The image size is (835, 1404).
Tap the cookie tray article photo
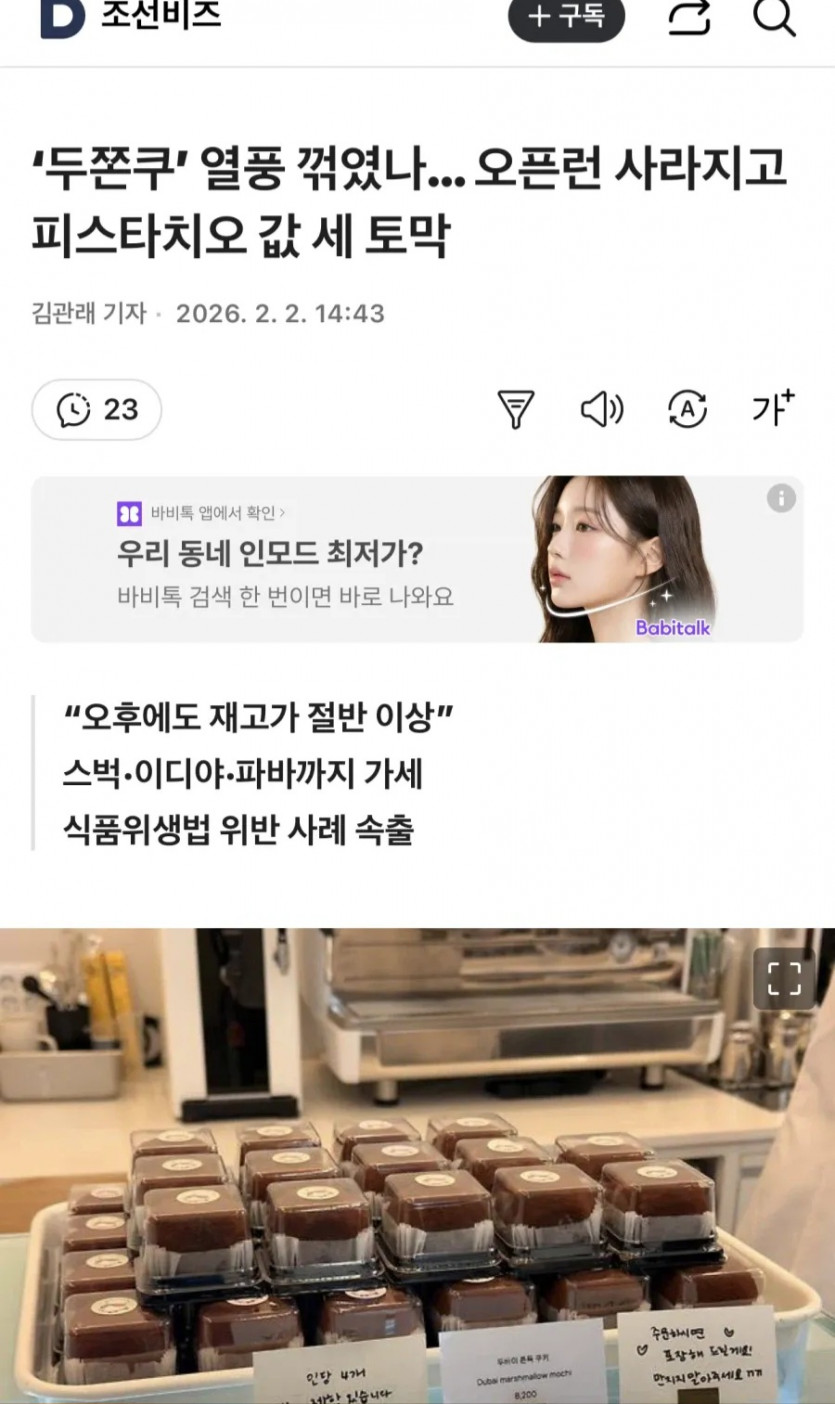(417, 1166)
